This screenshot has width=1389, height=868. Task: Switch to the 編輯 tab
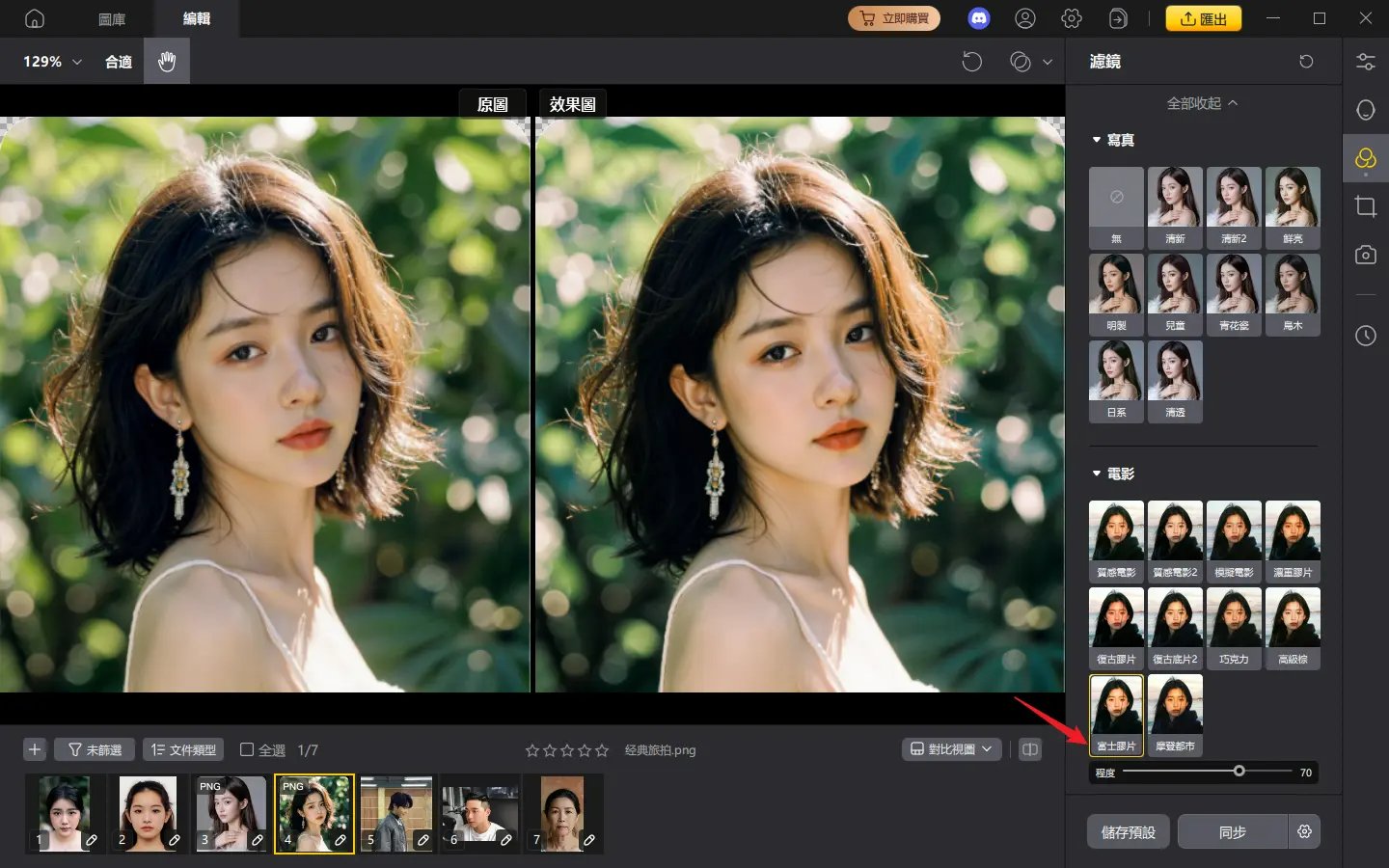(x=197, y=17)
